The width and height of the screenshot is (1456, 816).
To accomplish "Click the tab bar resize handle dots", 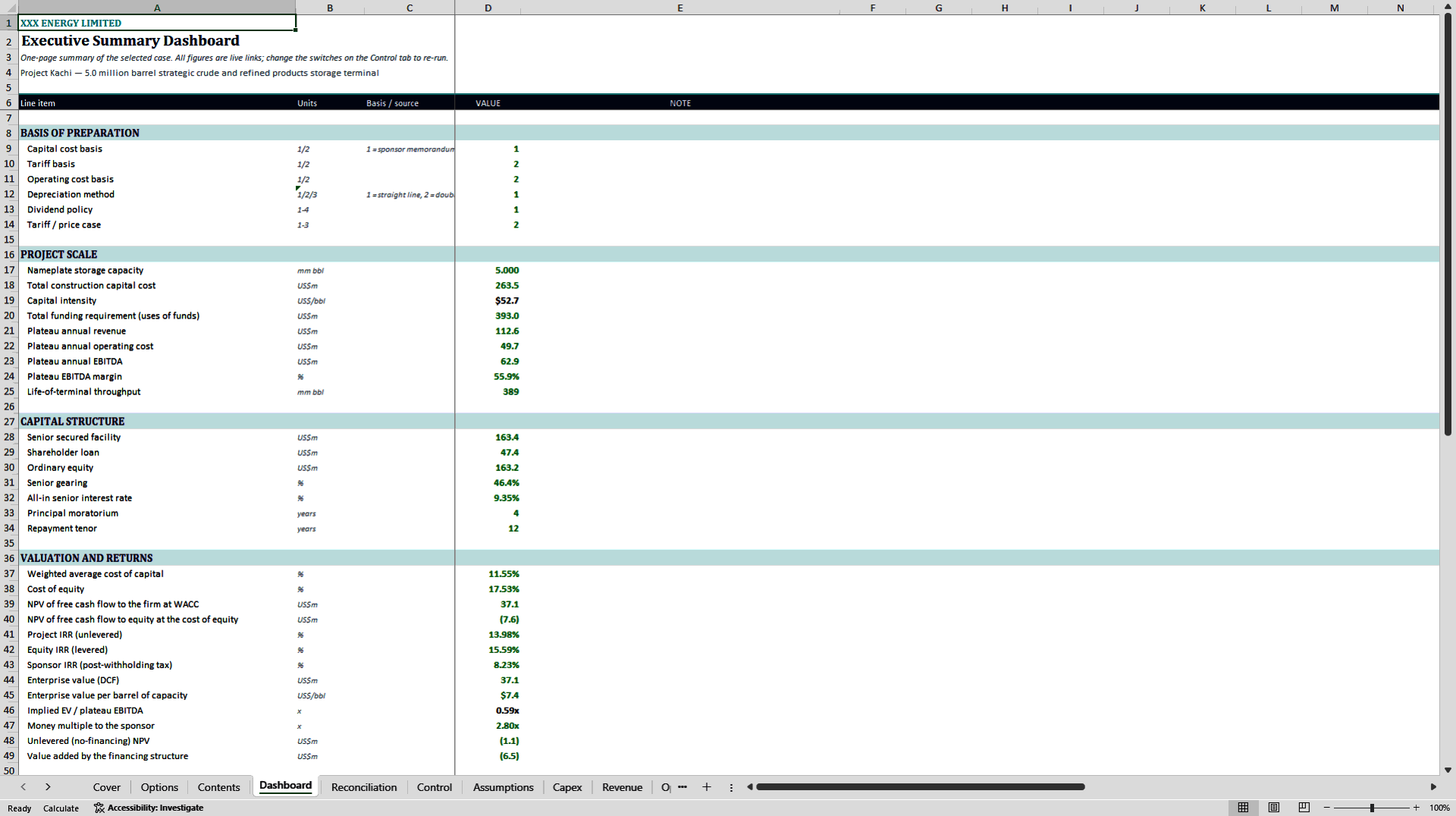I will [731, 787].
